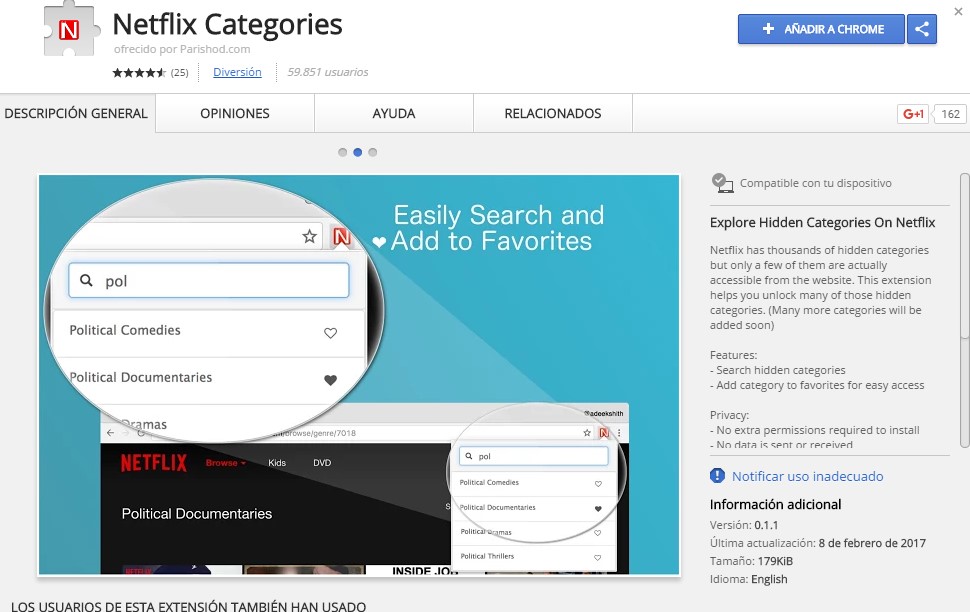Screen dimensions: 970x612
Task: Select the first carousel dot
Action: coord(343,153)
